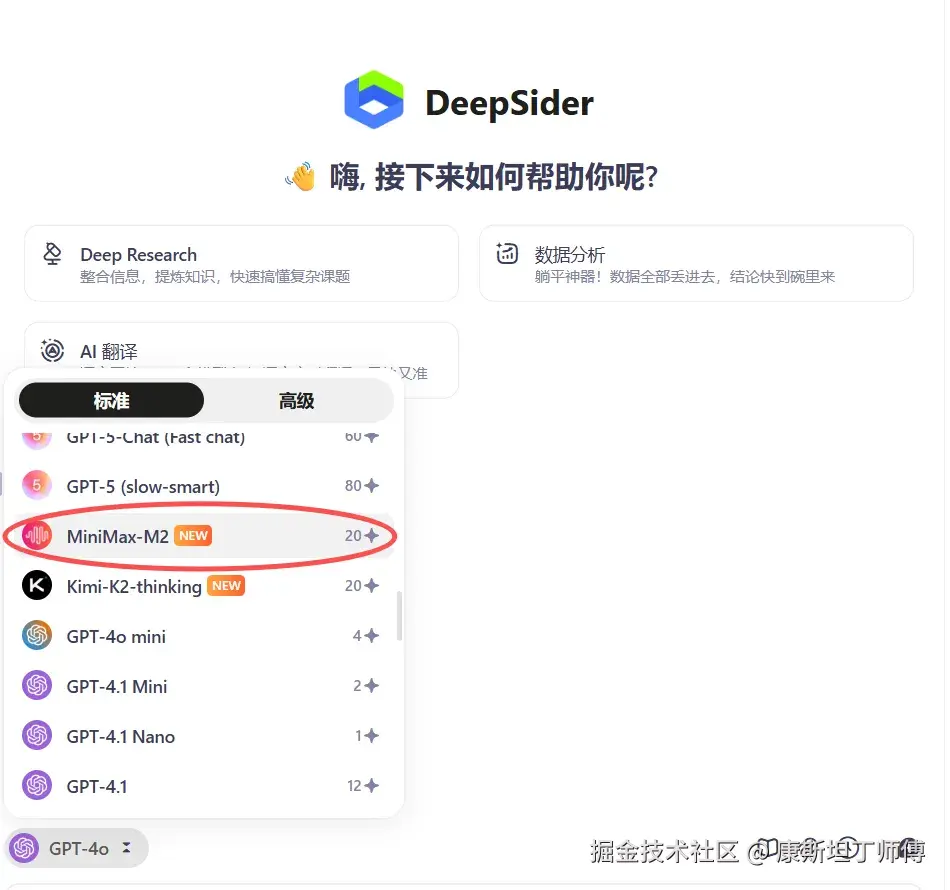Click the GPT-5 orange model icon
Viewport: 950px width, 890px height.
pyautogui.click(x=36, y=486)
